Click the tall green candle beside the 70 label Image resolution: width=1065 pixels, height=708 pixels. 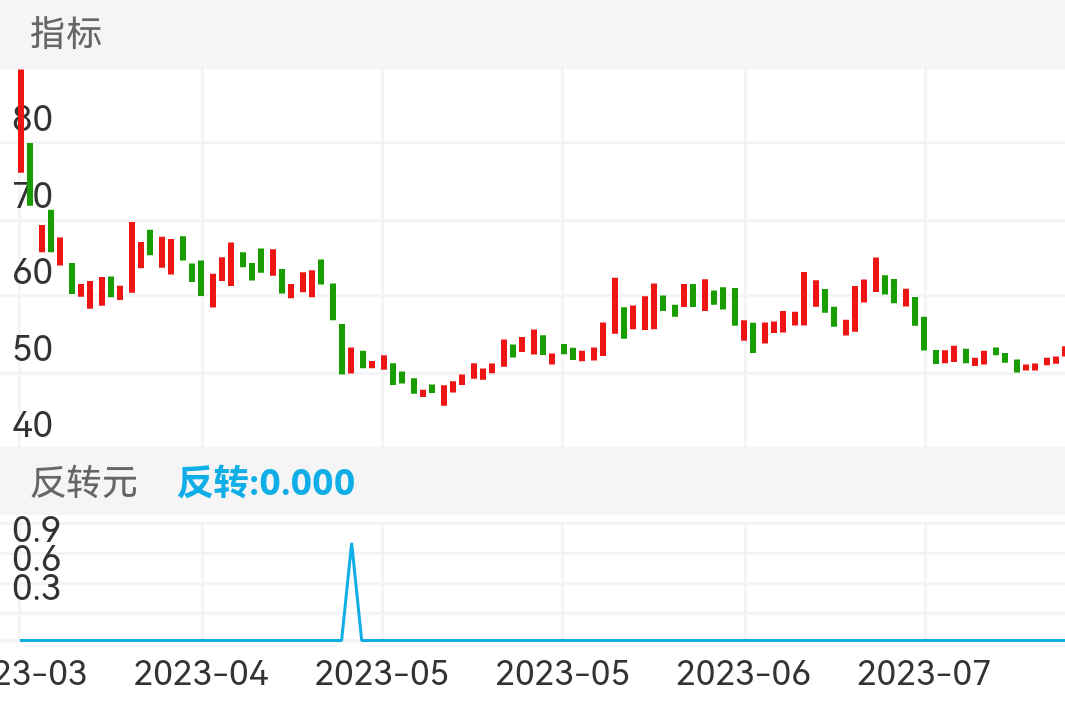[30, 174]
